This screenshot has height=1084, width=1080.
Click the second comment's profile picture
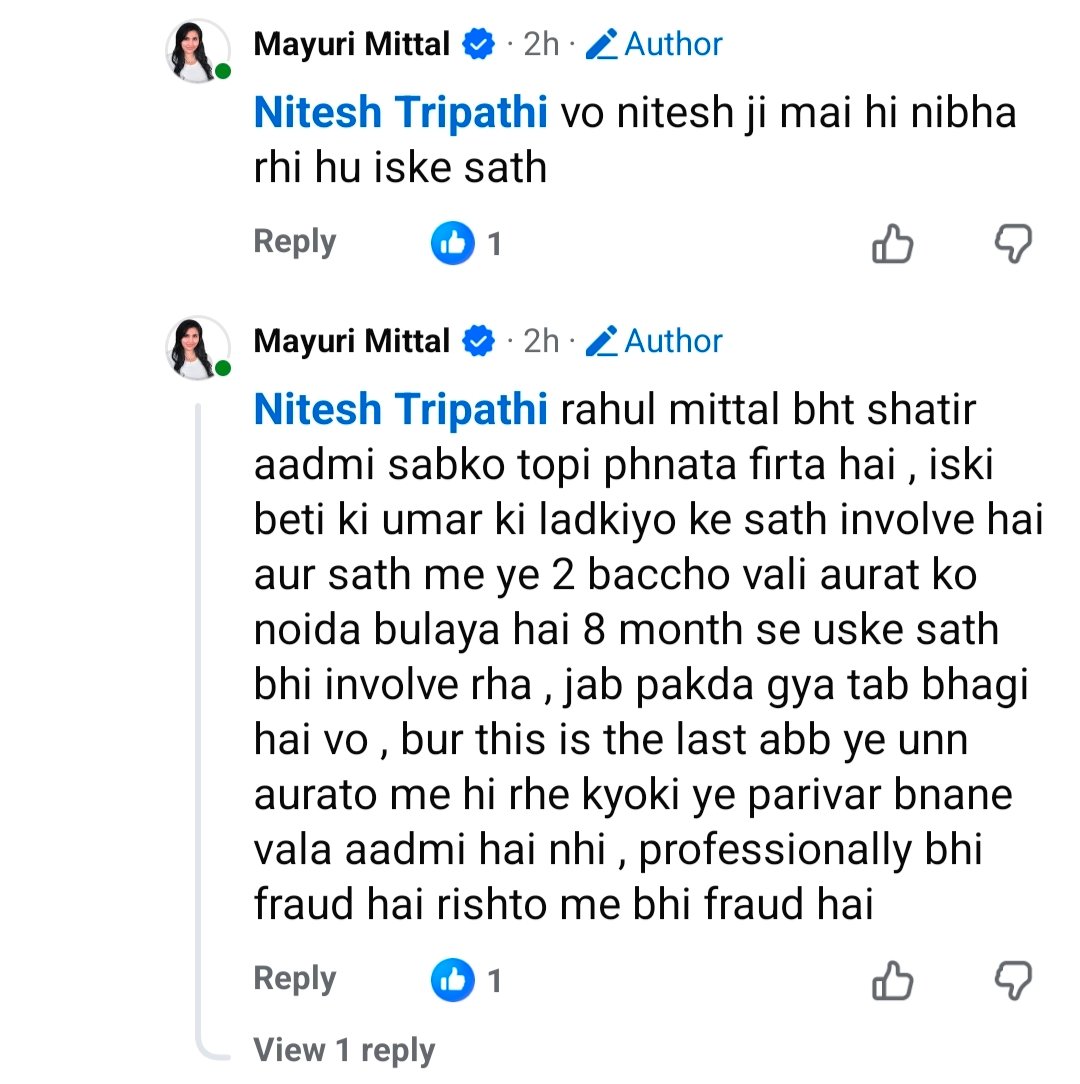click(x=197, y=347)
